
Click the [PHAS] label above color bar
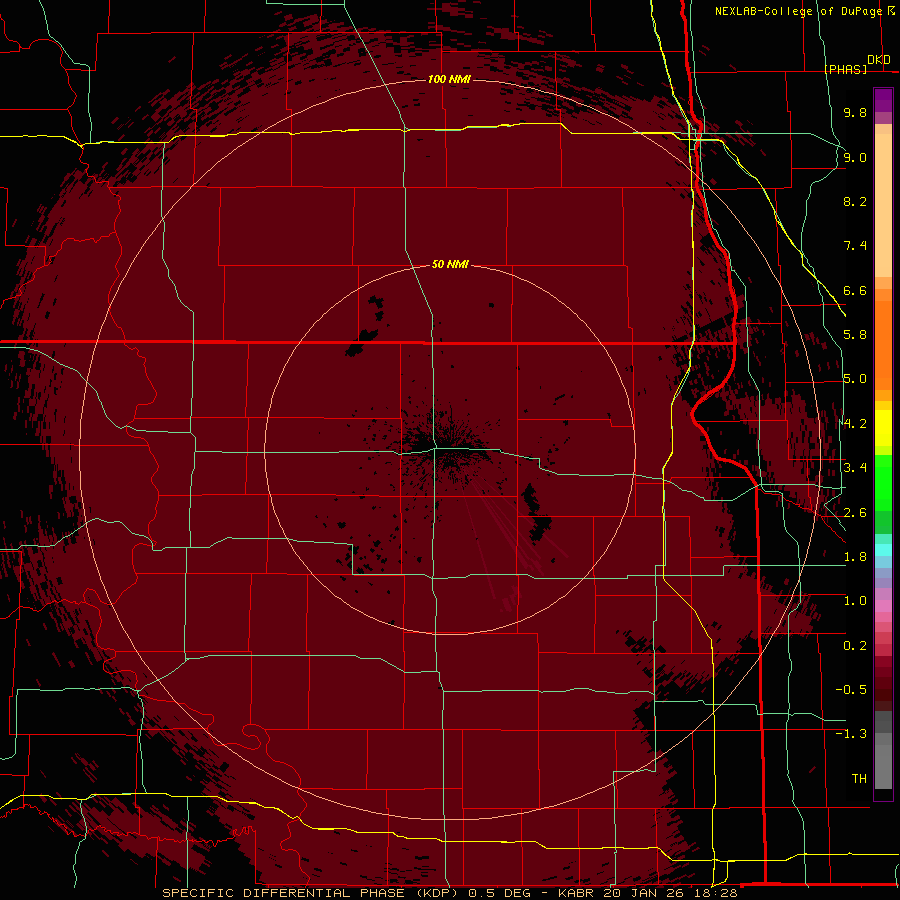click(x=845, y=69)
